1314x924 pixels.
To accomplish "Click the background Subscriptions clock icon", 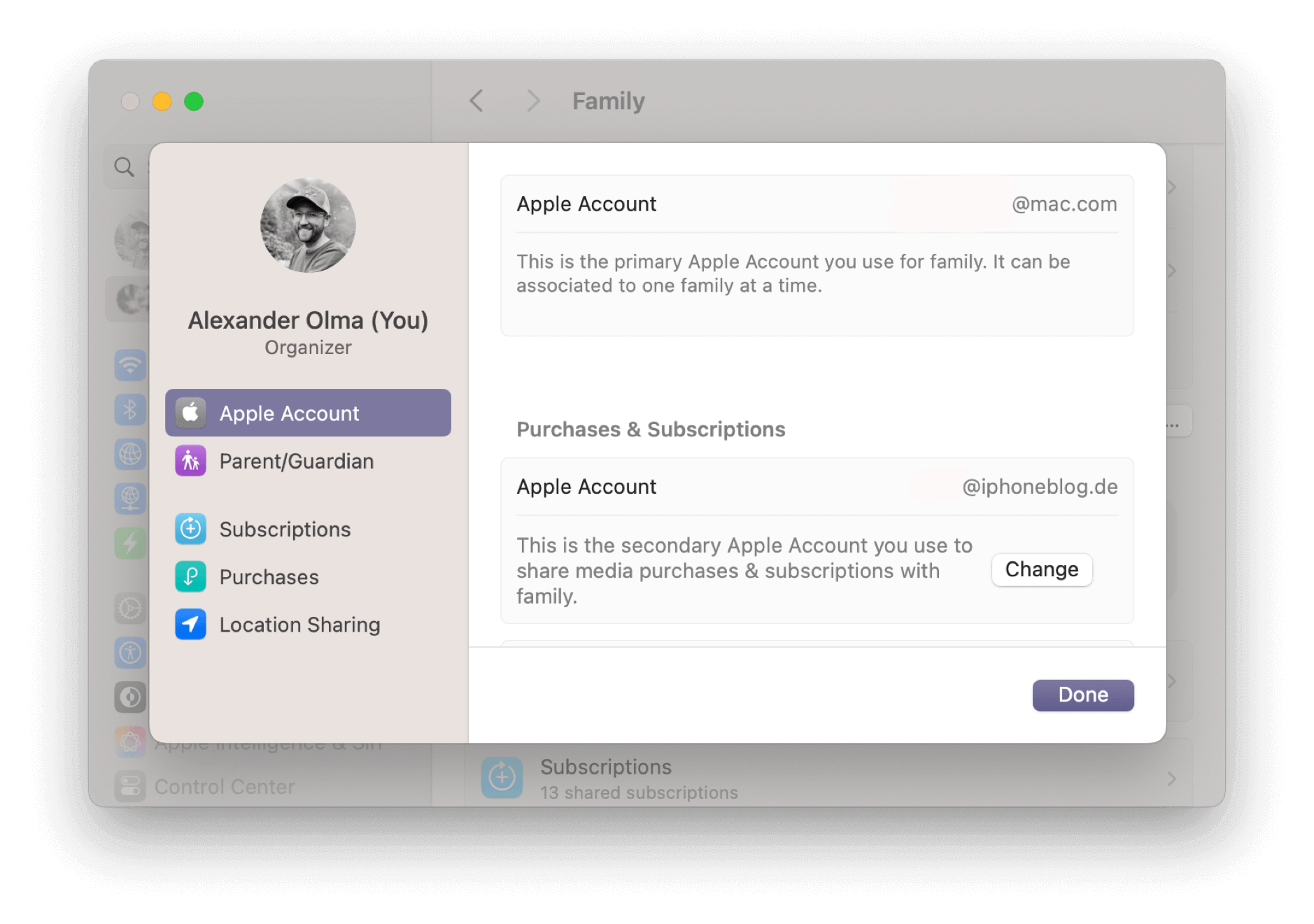I will point(502,777).
